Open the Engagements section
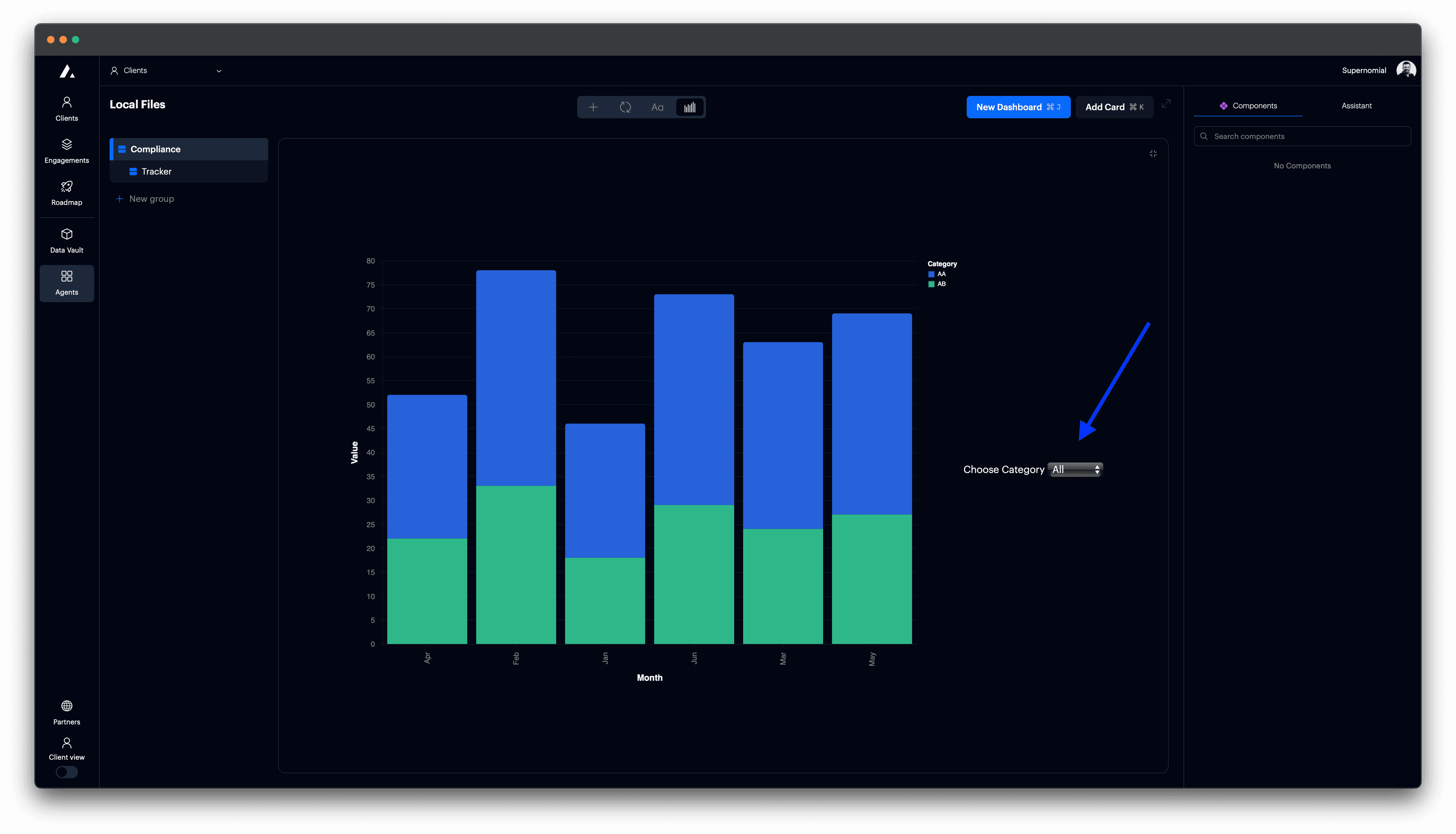The height and width of the screenshot is (834, 1456). 66,150
